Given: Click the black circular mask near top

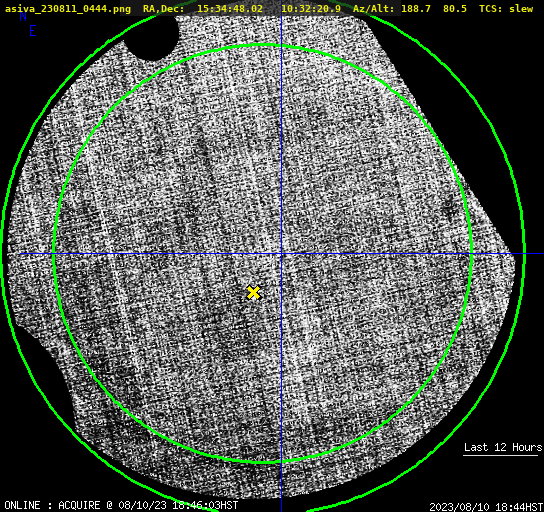Looking at the screenshot, I should click(x=152, y=36).
